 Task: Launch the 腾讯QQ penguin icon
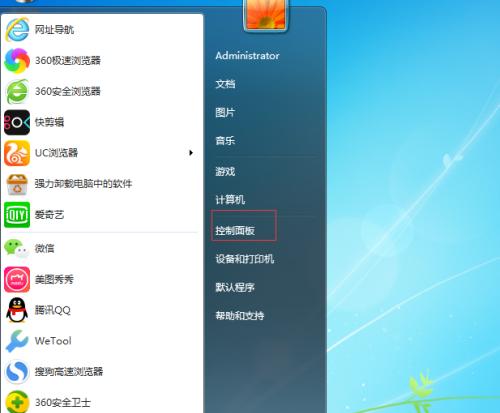pyautogui.click(x=17, y=310)
